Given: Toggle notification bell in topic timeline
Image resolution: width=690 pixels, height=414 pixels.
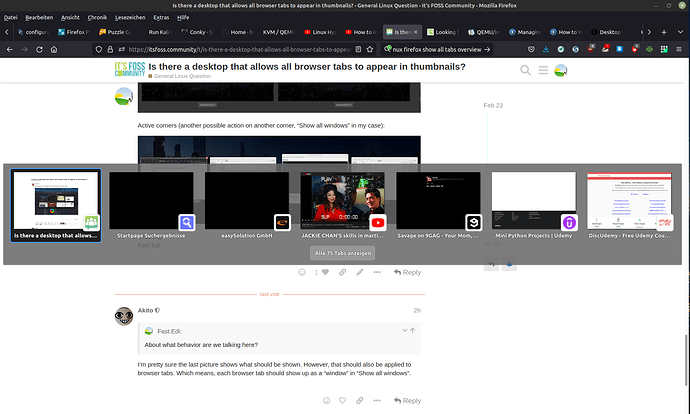Looking at the screenshot, I should click(x=509, y=264).
